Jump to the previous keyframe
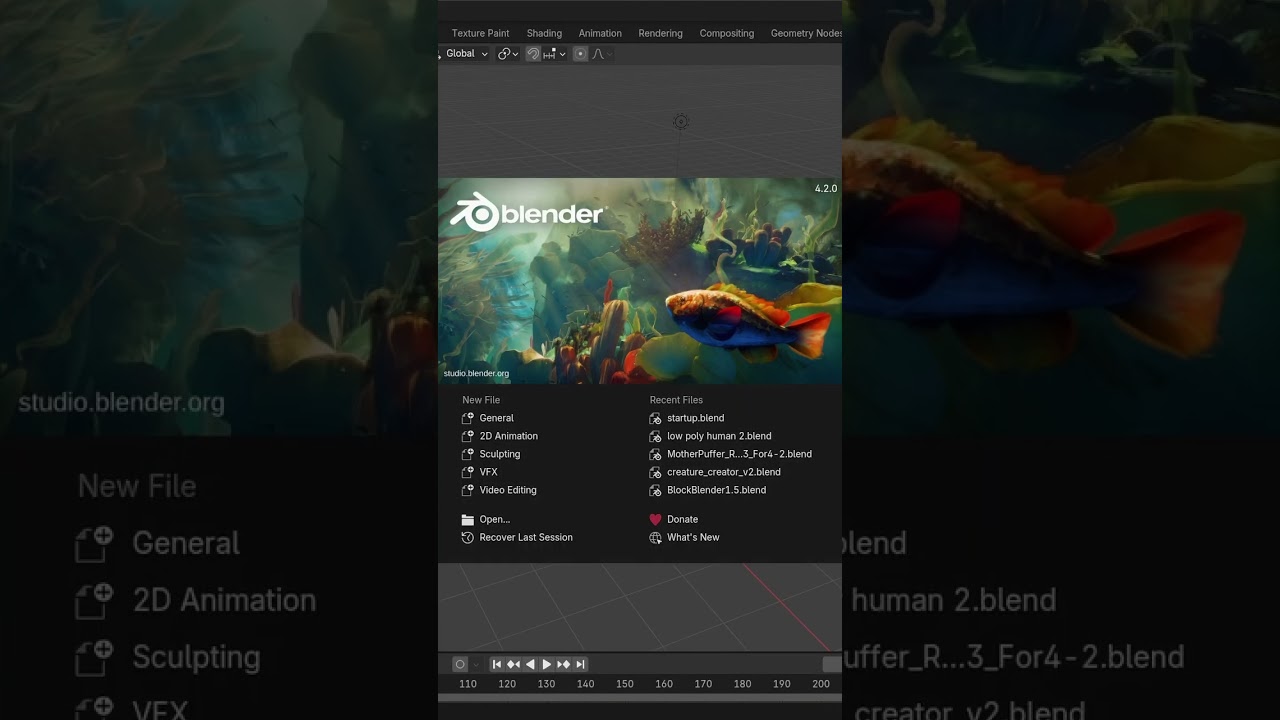Viewport: 1280px width, 720px height. (x=513, y=664)
